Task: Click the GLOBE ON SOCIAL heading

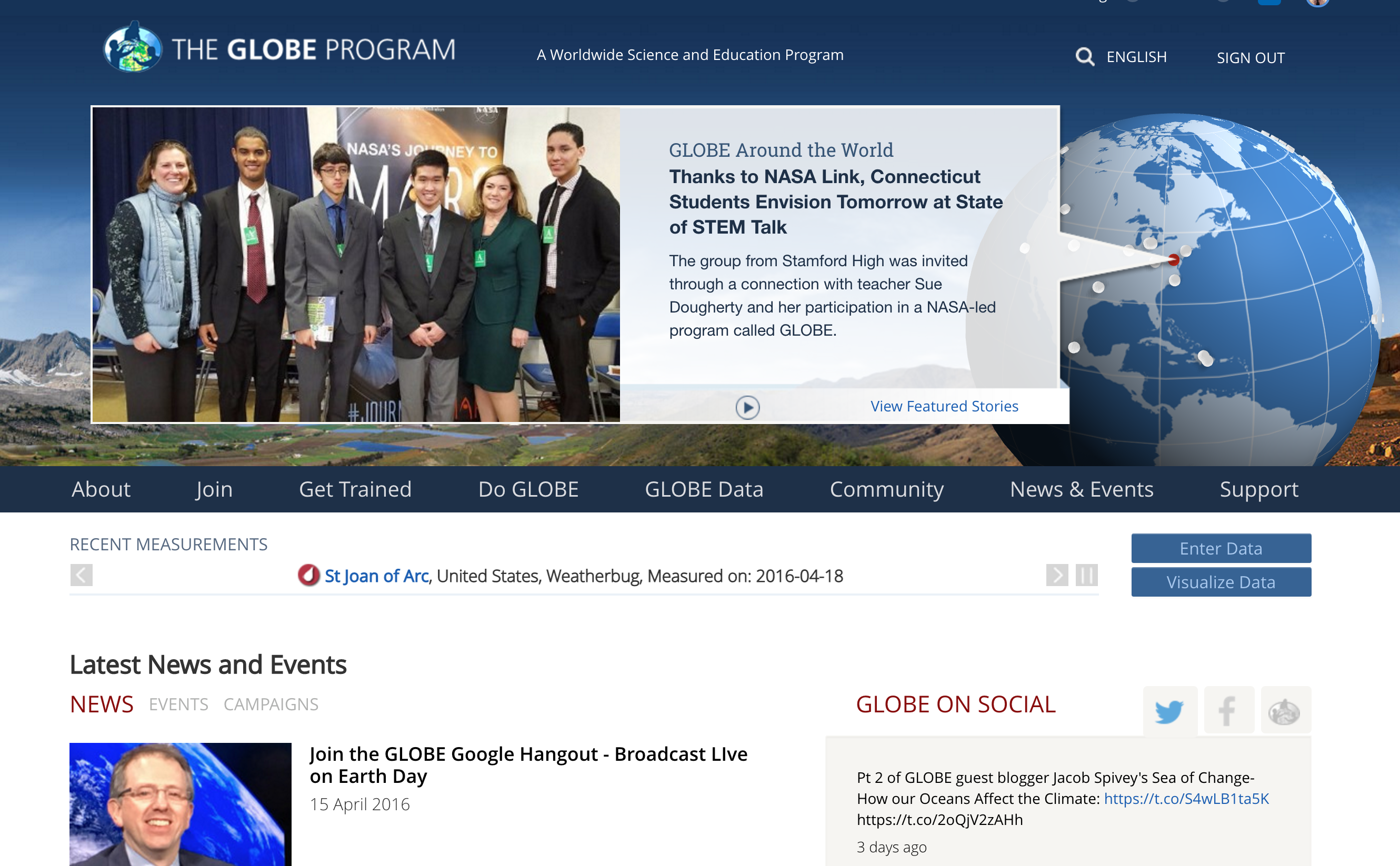Action: tap(955, 704)
